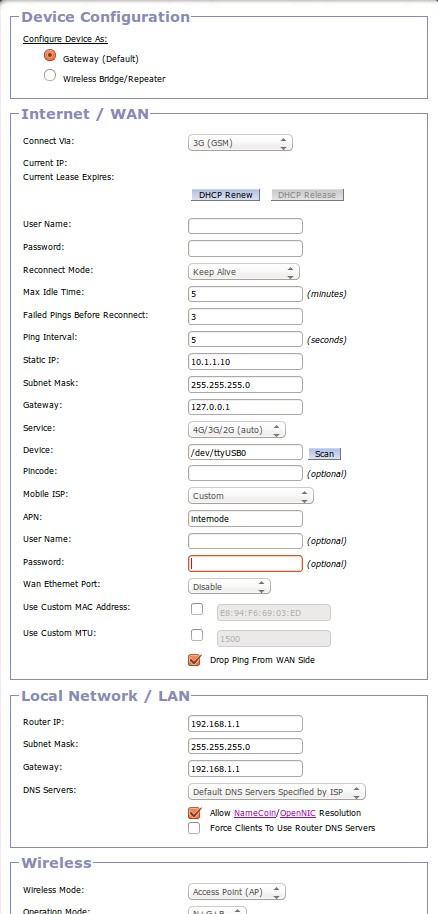438x914 pixels.
Task: Click the '(seconds)' unit text
Action: [x=327, y=339]
